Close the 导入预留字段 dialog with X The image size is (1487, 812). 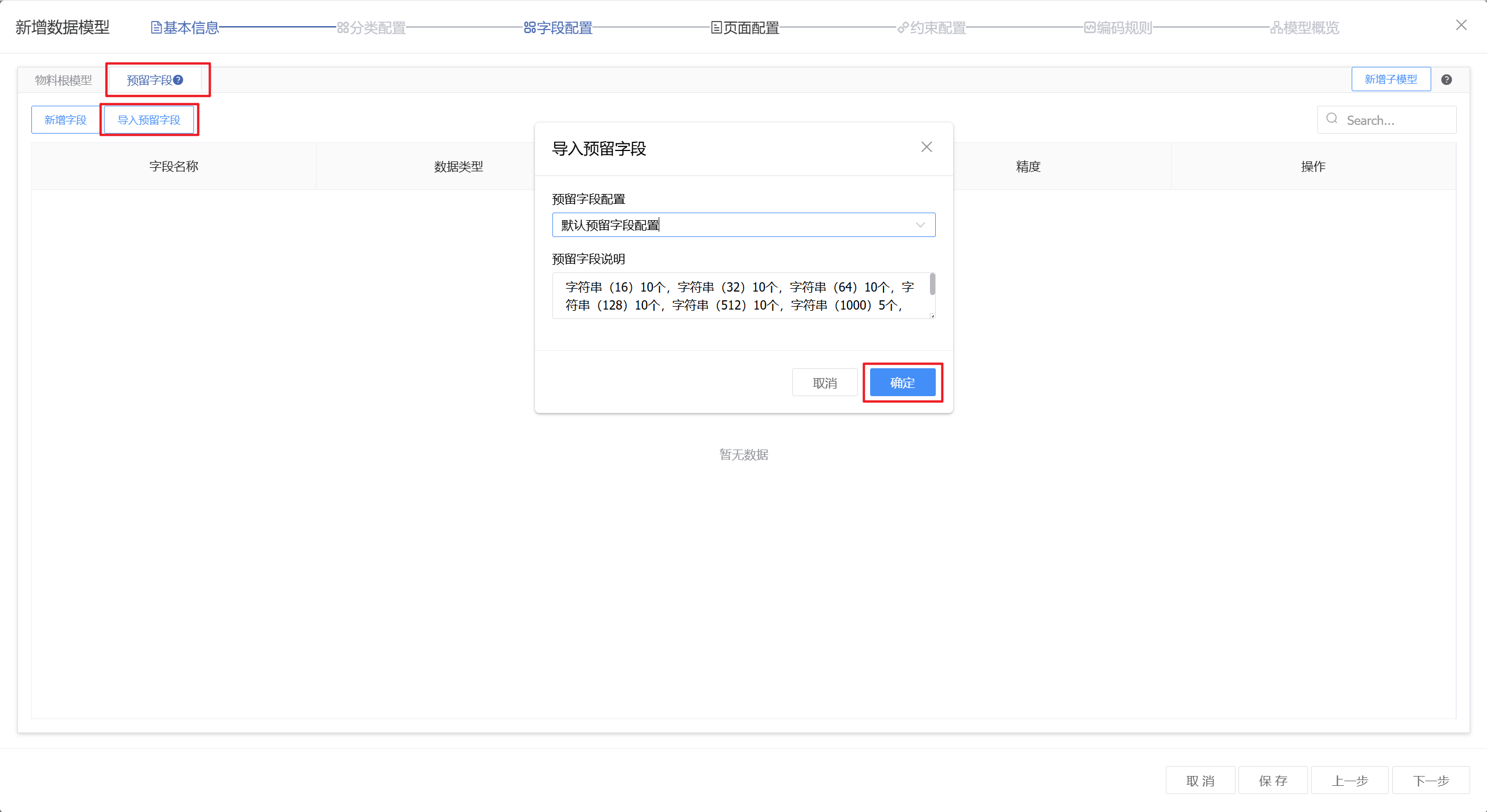click(x=926, y=147)
